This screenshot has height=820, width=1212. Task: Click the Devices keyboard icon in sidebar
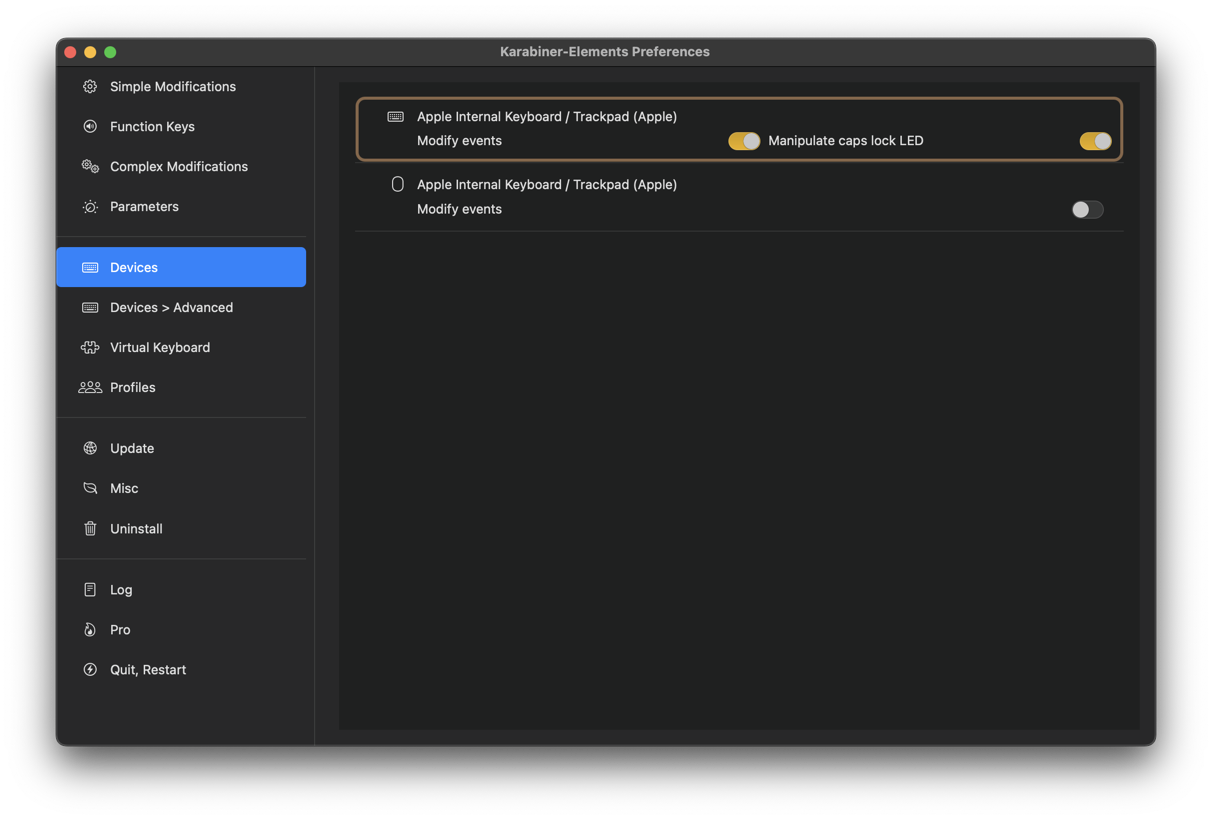[x=90, y=268]
